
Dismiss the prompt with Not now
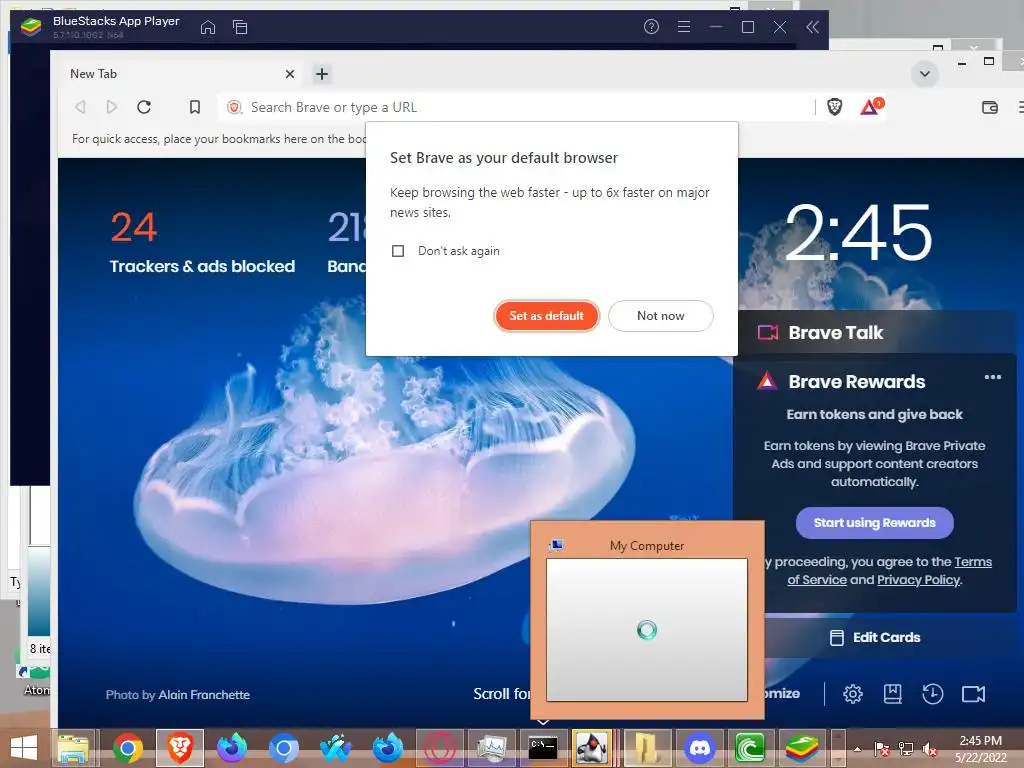point(660,316)
